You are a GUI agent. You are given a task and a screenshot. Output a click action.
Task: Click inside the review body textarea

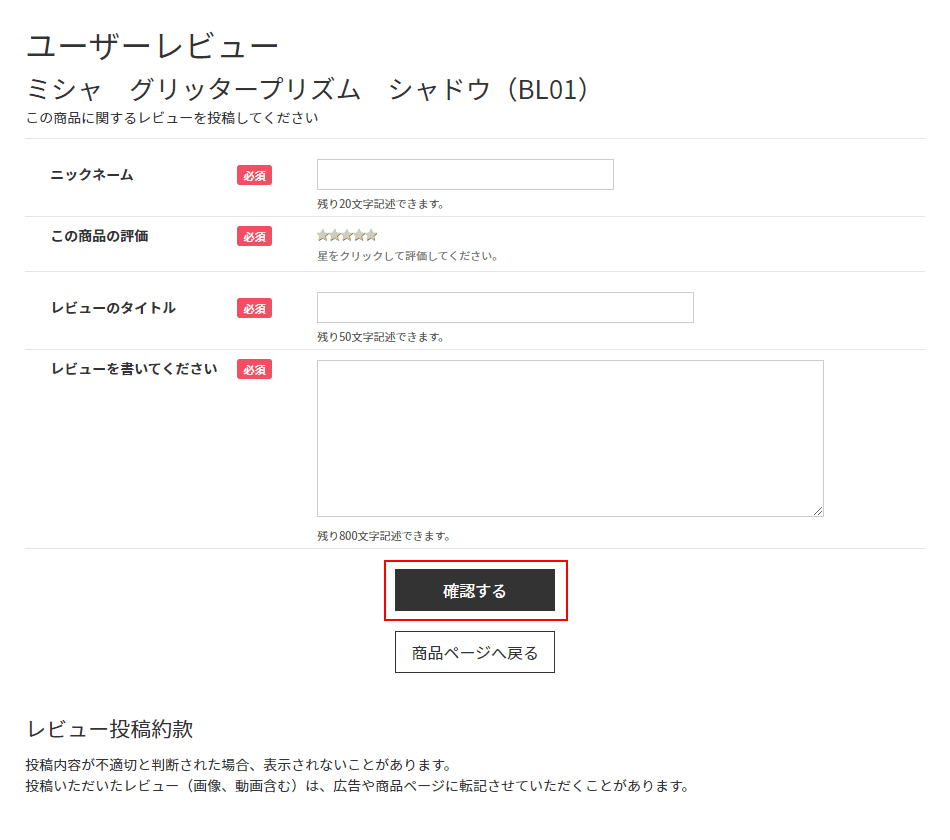tap(570, 438)
